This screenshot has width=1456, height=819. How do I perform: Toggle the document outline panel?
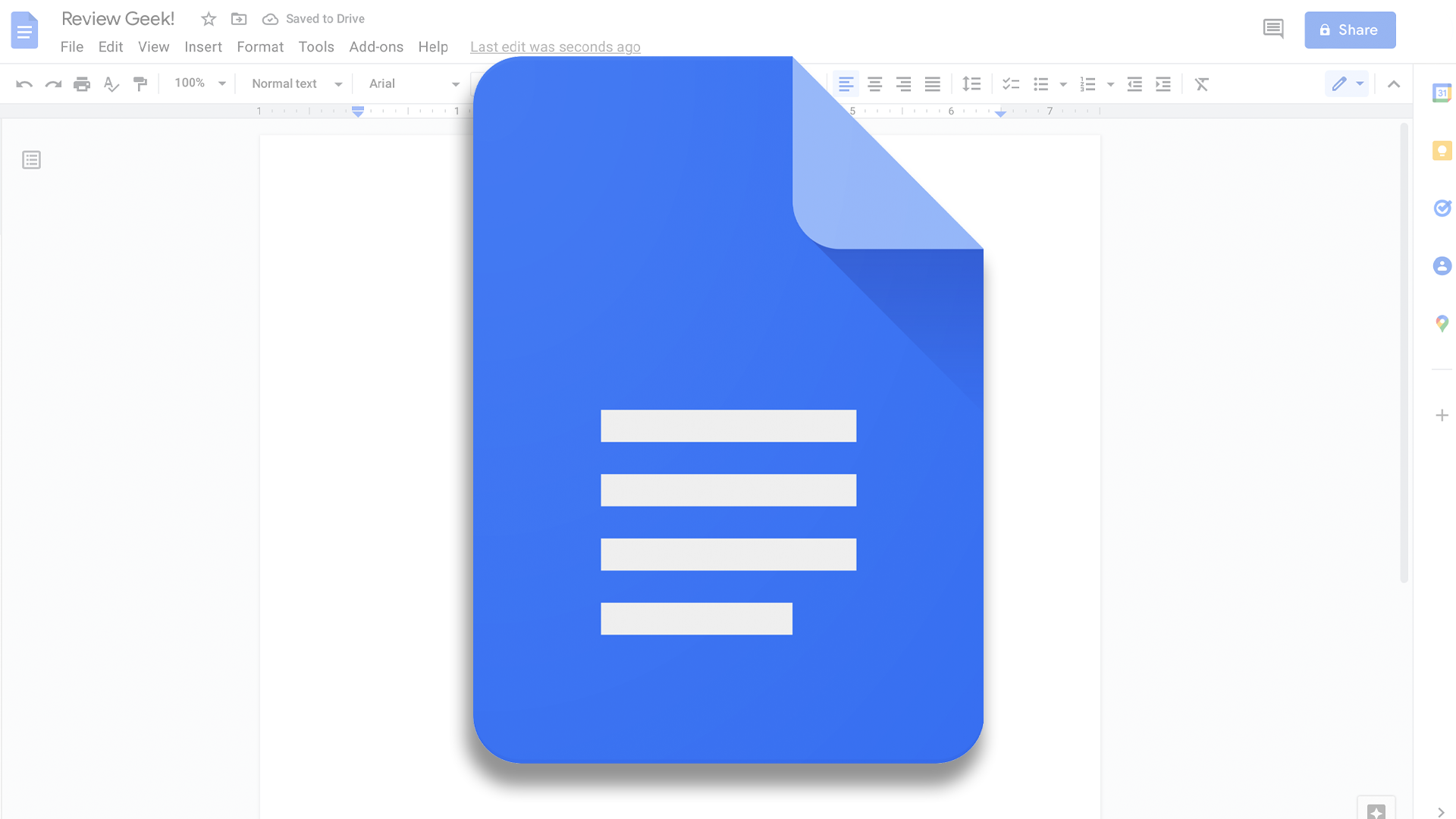pos(31,159)
